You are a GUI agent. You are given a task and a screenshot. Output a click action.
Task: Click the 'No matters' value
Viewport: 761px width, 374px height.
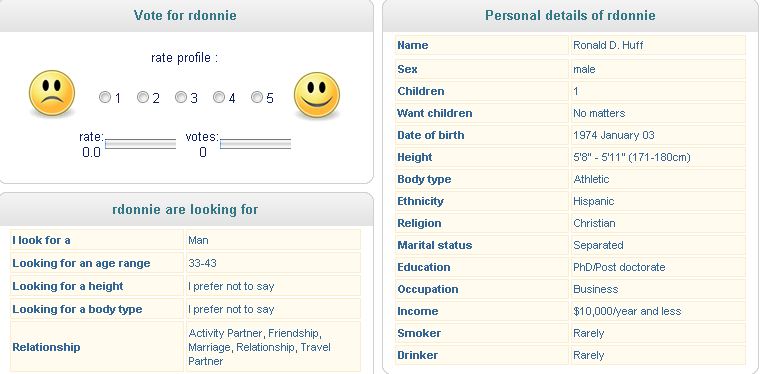[599, 113]
